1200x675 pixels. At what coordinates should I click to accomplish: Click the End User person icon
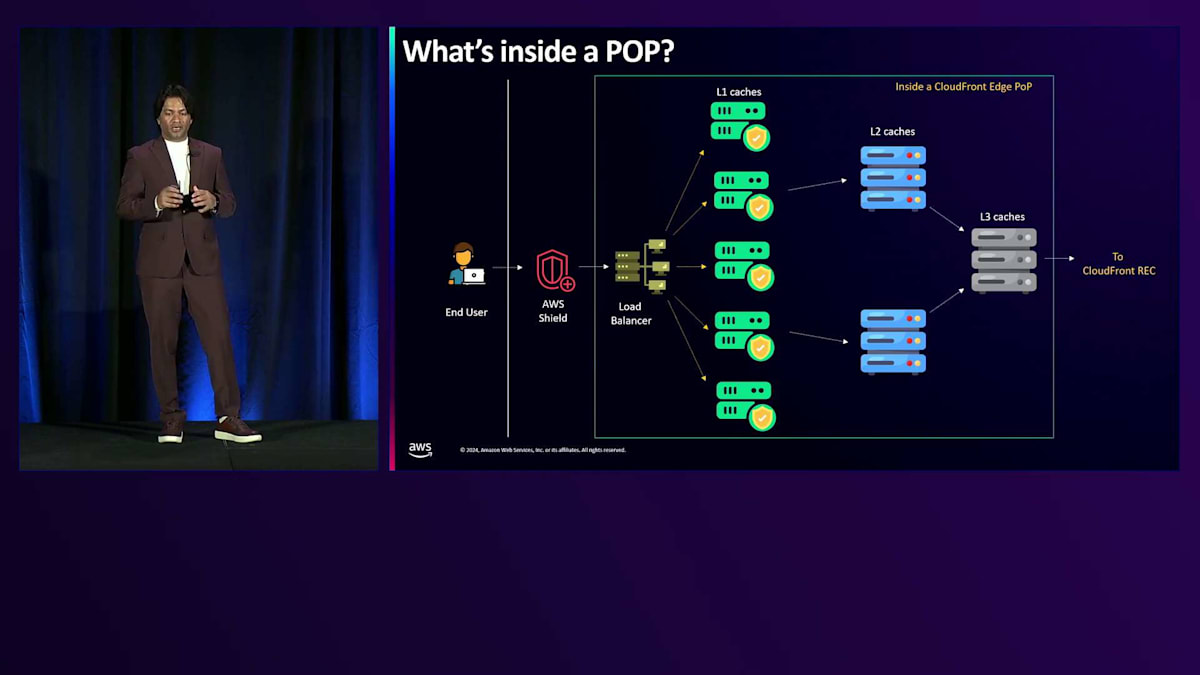tap(466, 264)
